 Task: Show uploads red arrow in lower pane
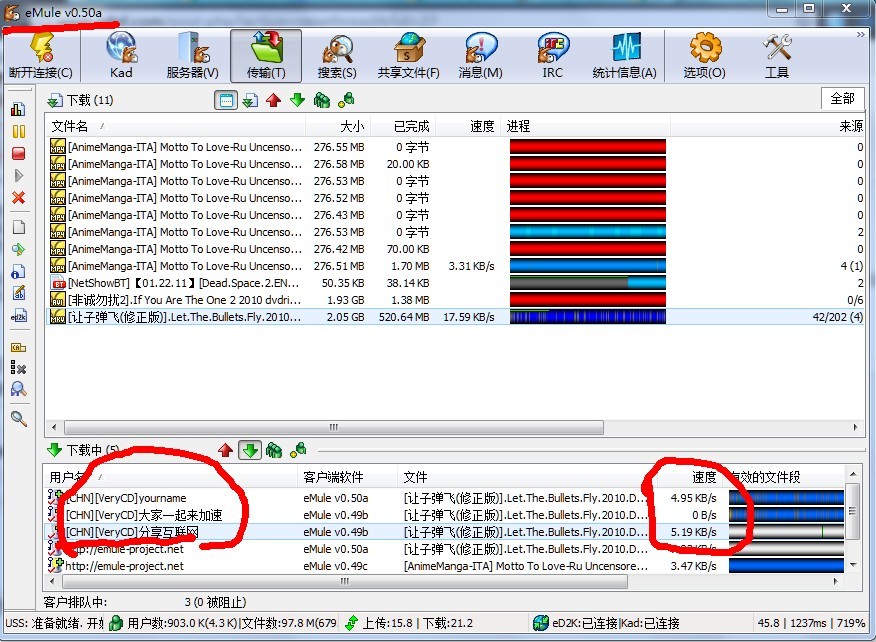[225, 450]
